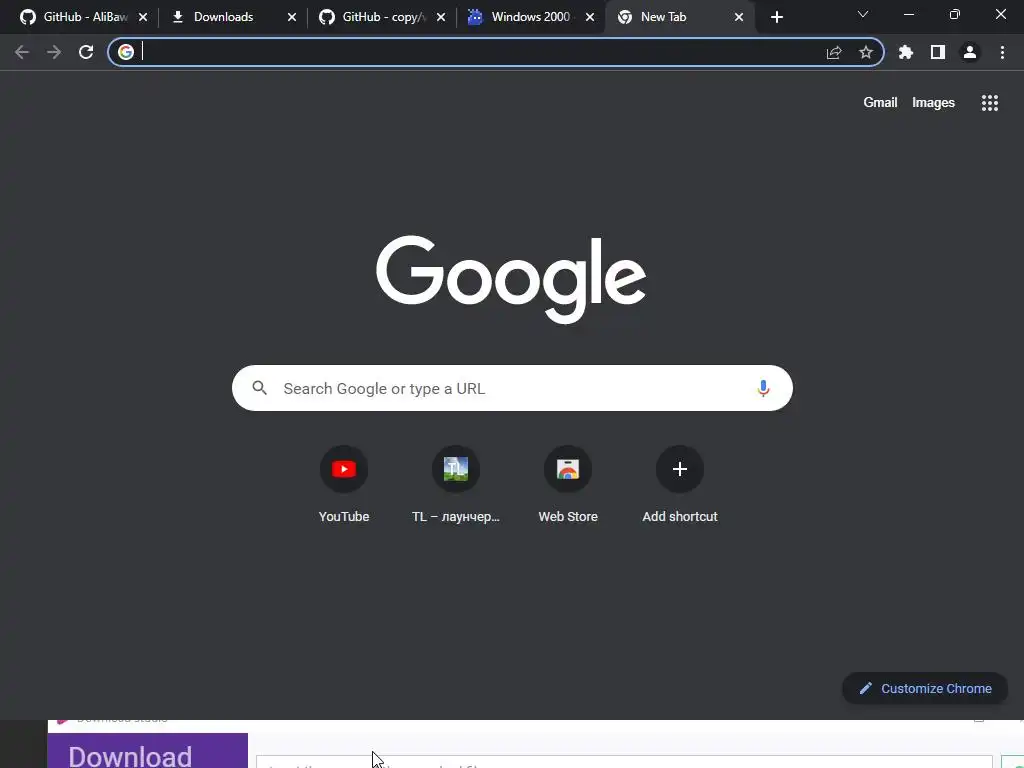Share this page using the share icon

[834, 52]
